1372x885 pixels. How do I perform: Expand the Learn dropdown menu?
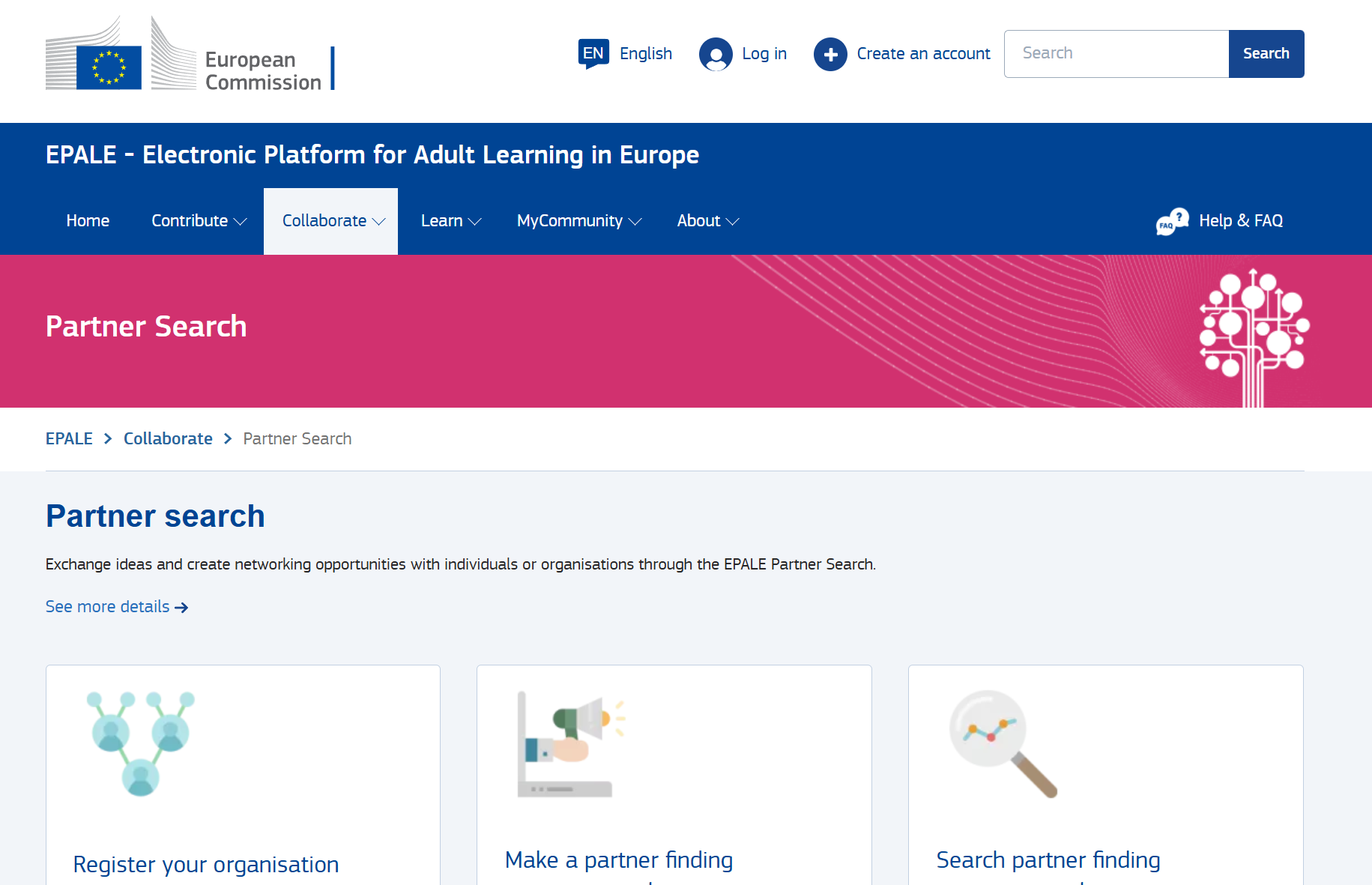pos(450,221)
